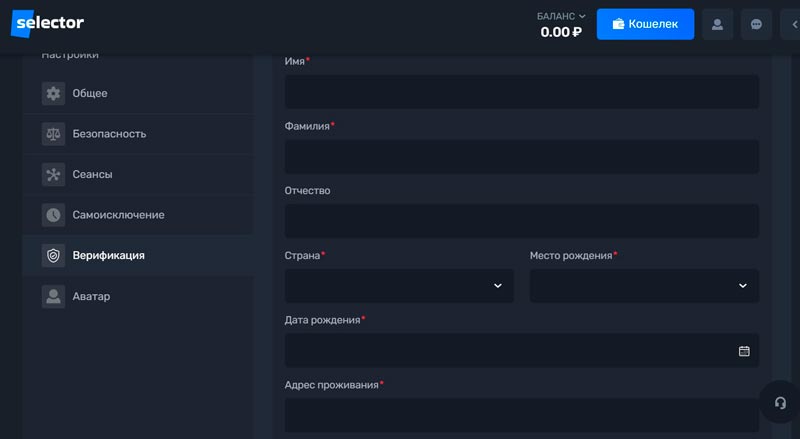Click the scales icon next to Безопасность
The image size is (800, 439).
53,134
